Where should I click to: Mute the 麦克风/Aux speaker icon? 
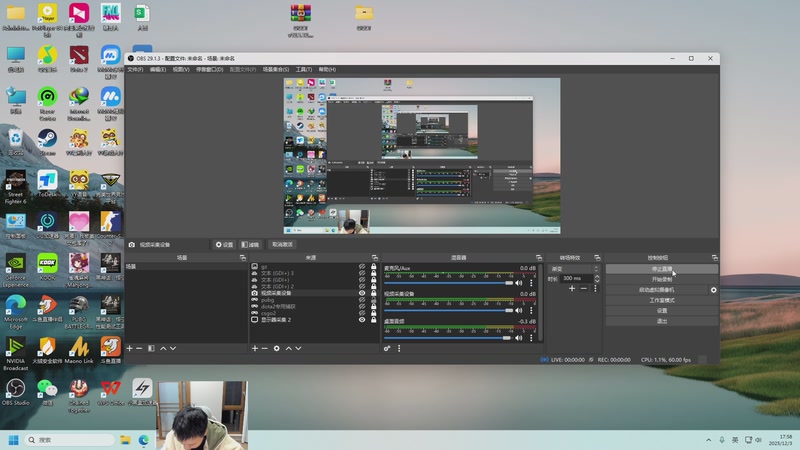click(x=519, y=283)
